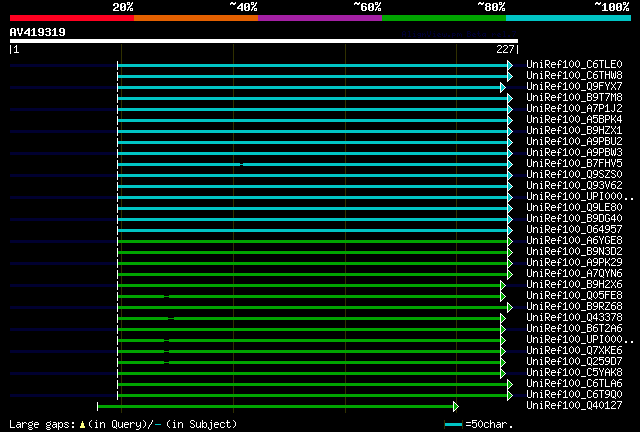Click the "Large gaps:" legend text
Image resolution: width=640 pixels, height=432 pixels.
(42, 425)
